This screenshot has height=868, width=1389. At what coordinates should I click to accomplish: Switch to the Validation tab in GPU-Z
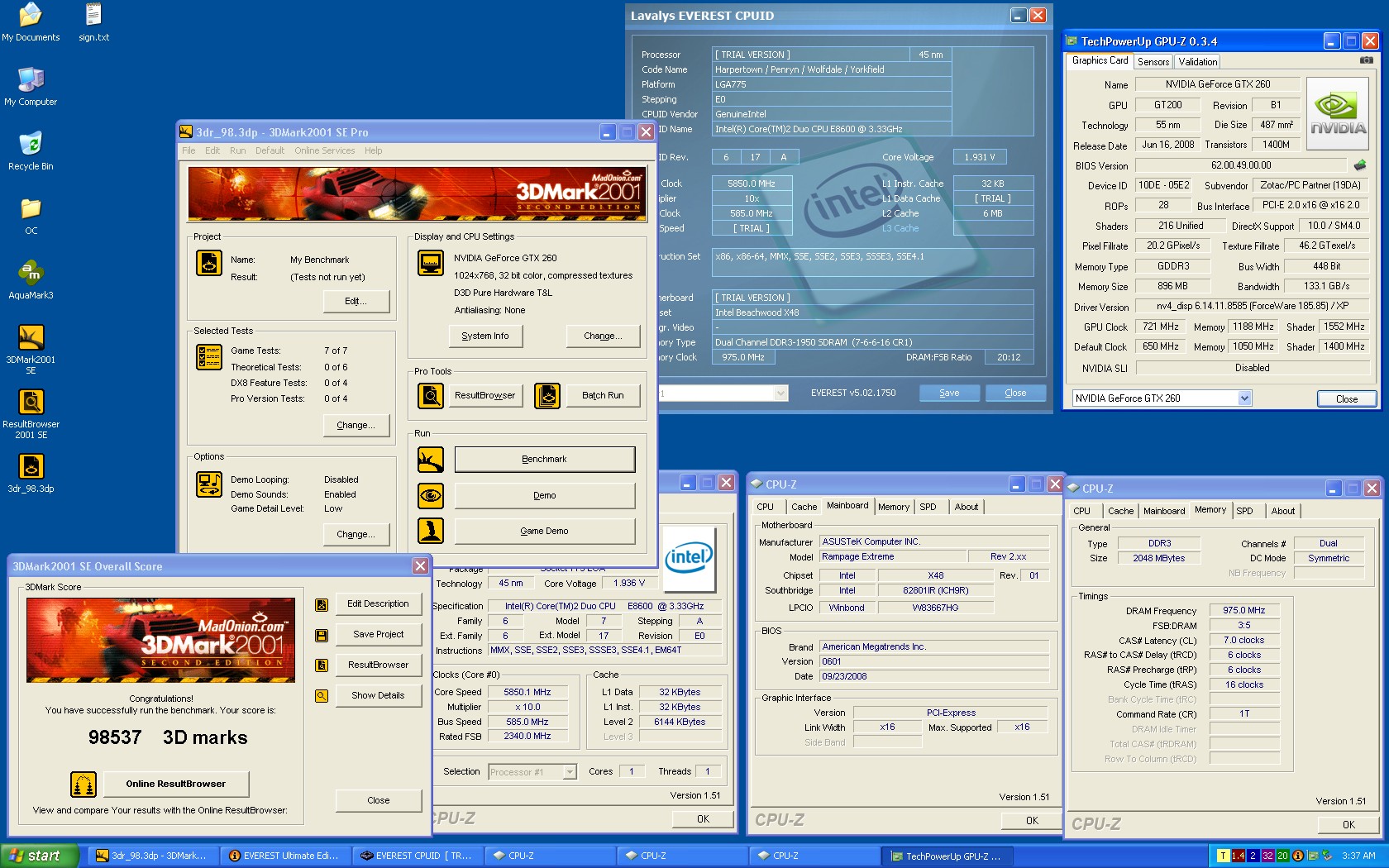pos(1197,62)
